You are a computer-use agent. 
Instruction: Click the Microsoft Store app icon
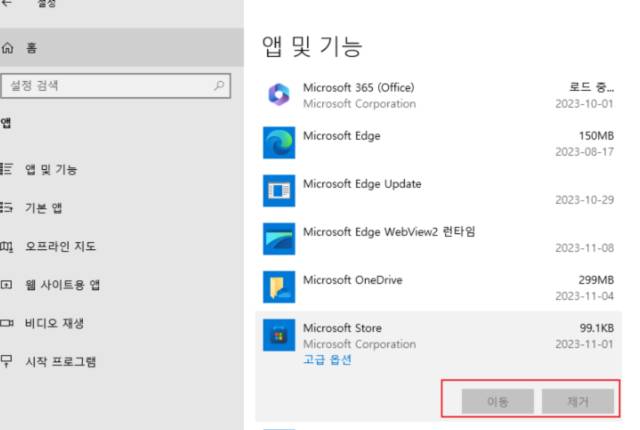(x=277, y=335)
